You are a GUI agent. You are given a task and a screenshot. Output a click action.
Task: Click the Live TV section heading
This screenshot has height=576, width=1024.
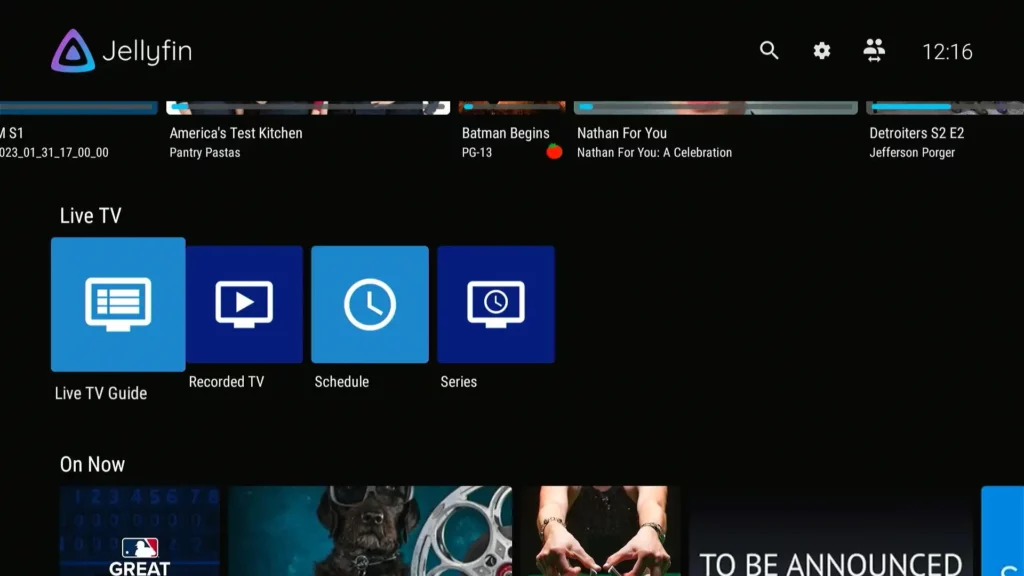pyautogui.click(x=90, y=216)
